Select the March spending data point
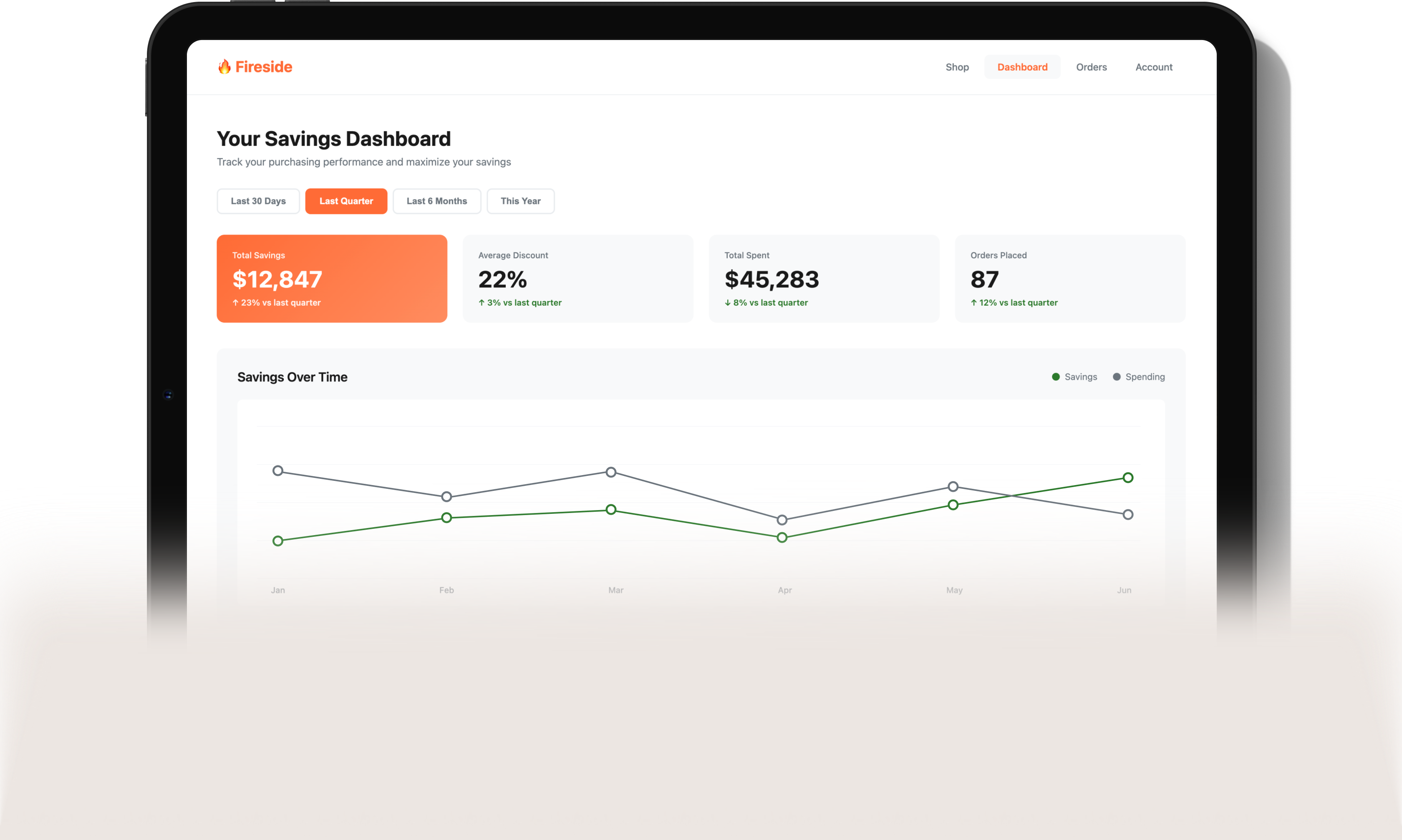Viewport: 1402px width, 840px height. point(611,472)
